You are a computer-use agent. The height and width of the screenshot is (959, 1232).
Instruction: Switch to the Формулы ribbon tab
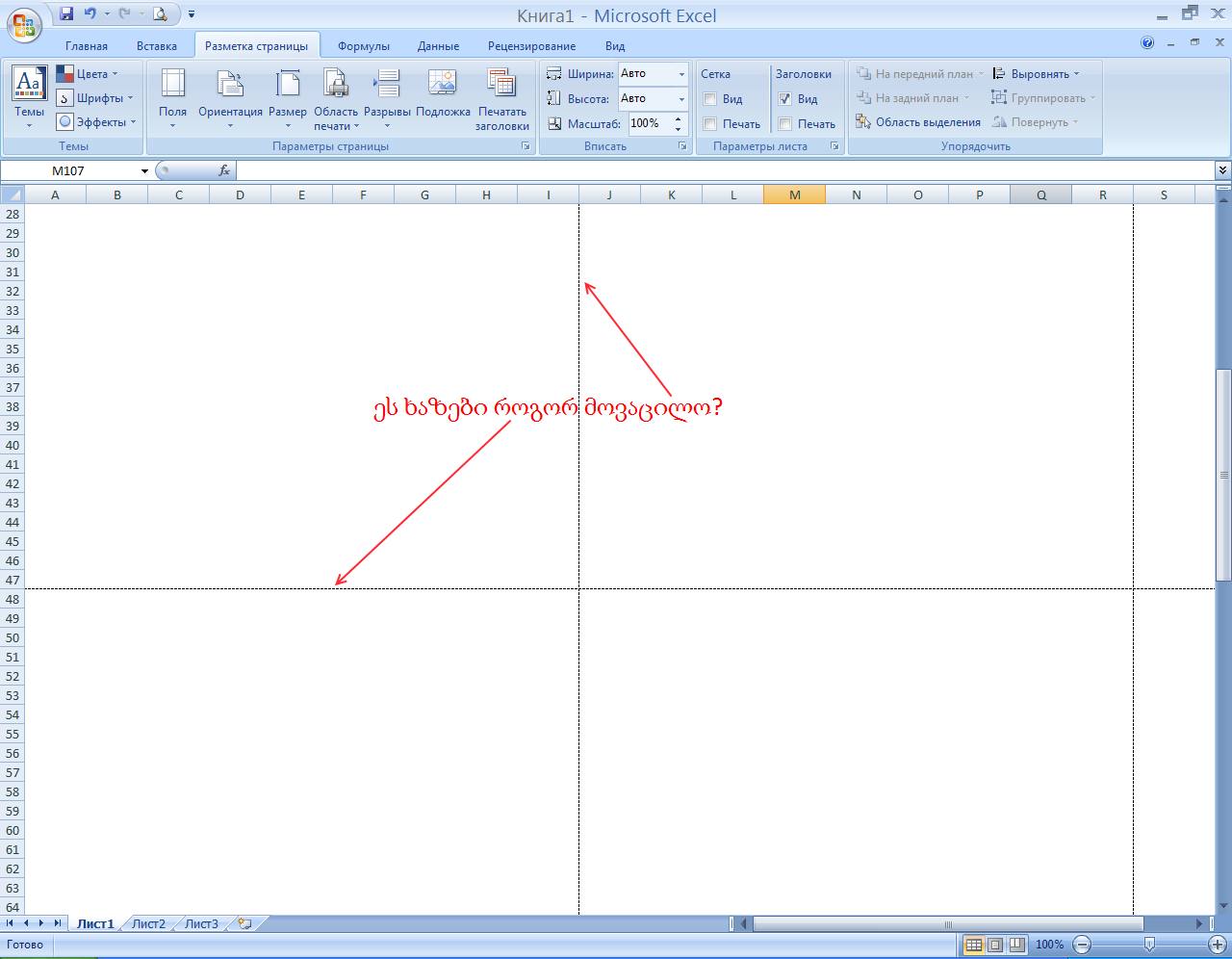click(363, 46)
